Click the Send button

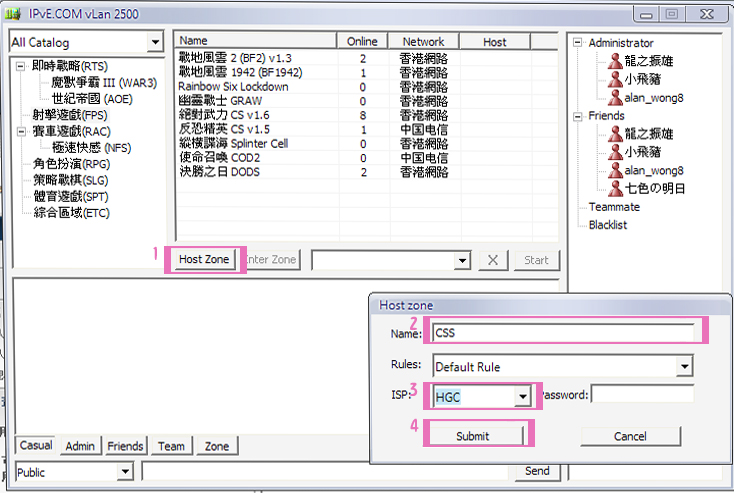(x=537, y=471)
